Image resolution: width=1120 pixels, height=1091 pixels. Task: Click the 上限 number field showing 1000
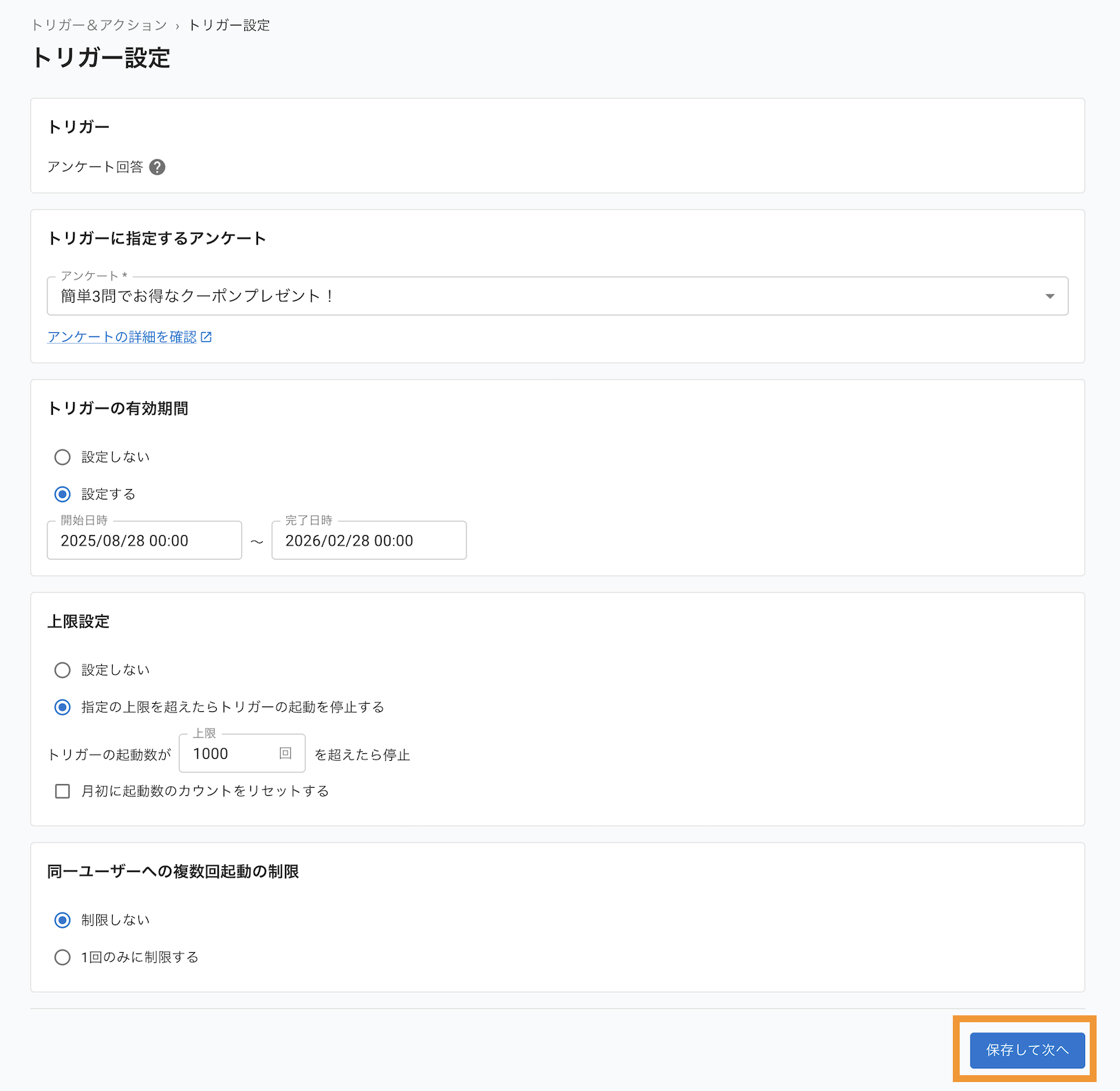tap(242, 754)
